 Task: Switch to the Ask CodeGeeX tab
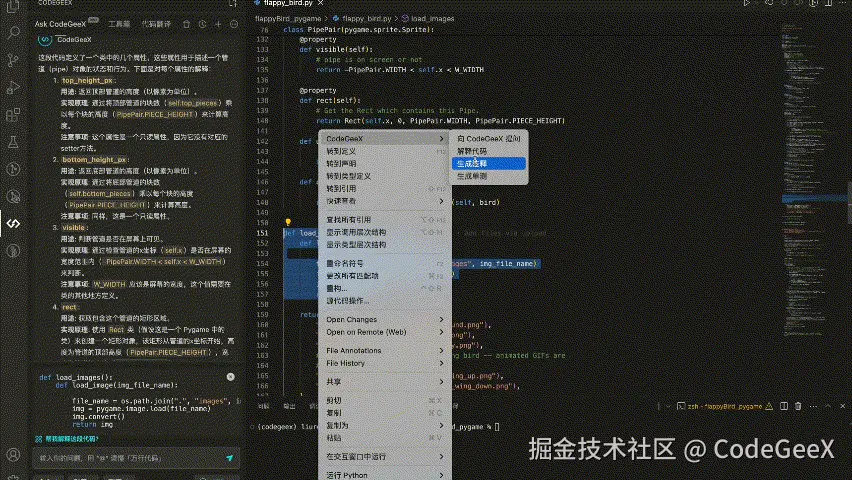point(60,24)
